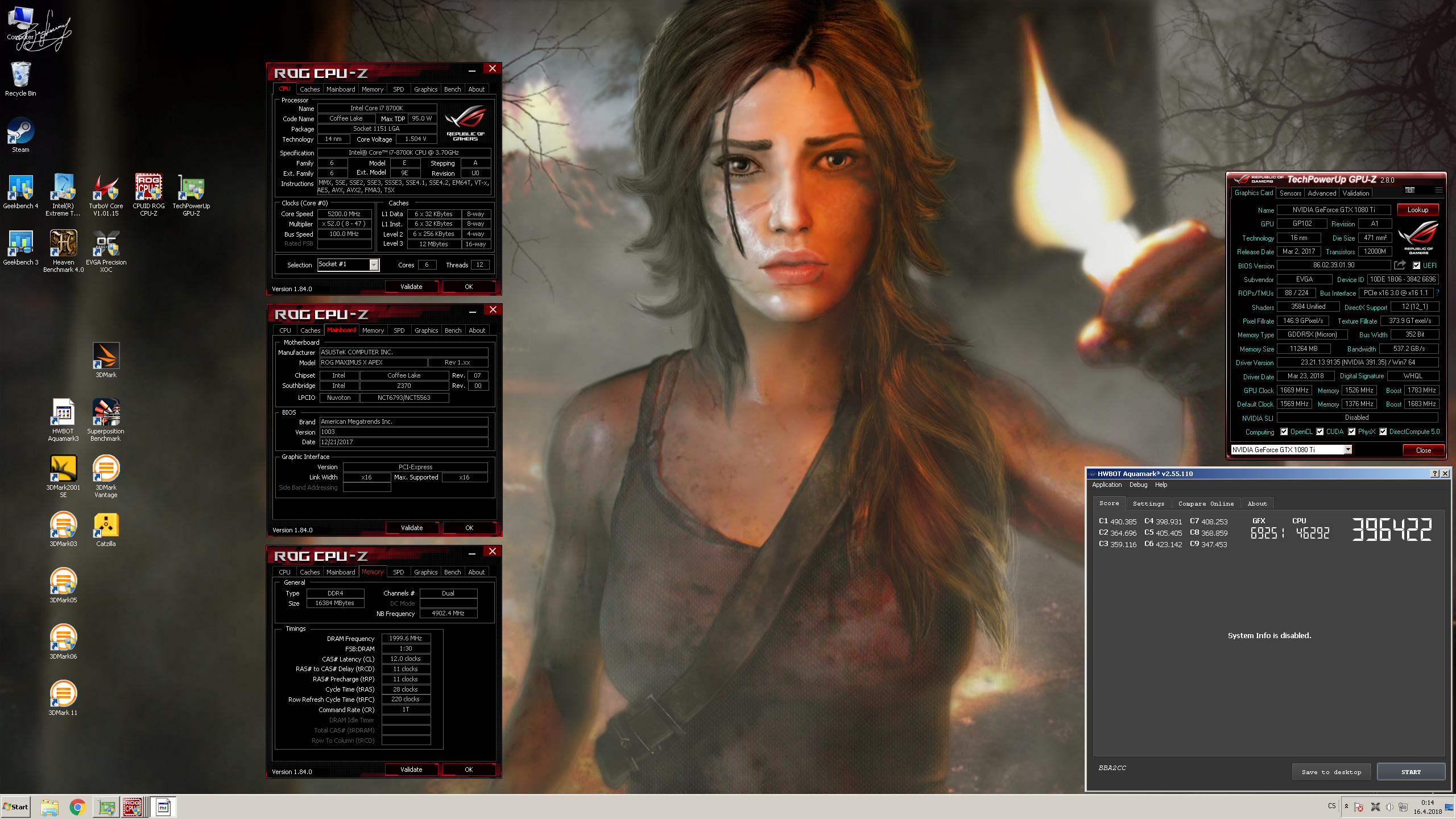The image size is (1456, 819).
Task: Open Bench tab in the Memory CPU-Z window
Action: [453, 572]
